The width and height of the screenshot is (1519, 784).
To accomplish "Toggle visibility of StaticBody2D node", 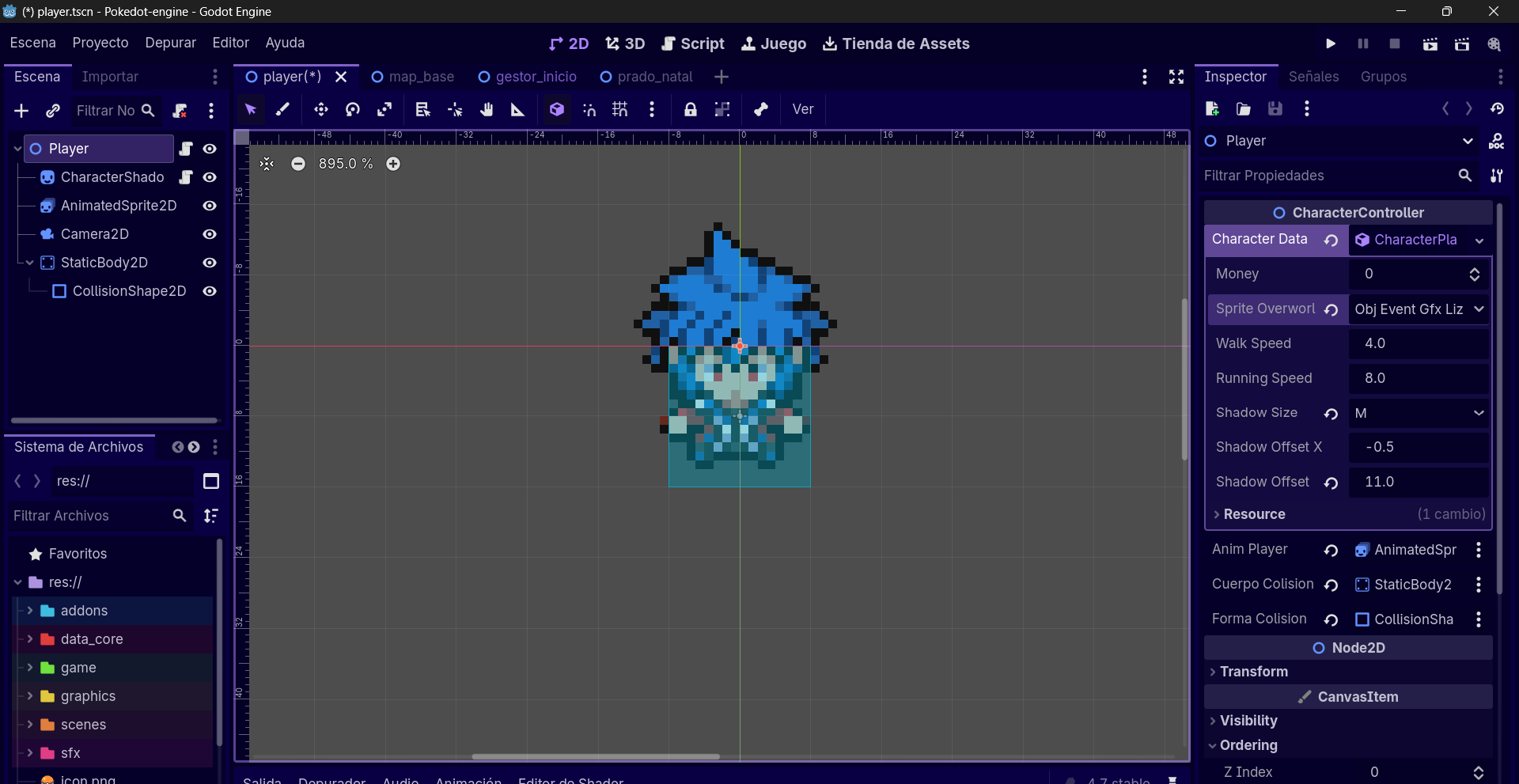I will [210, 263].
